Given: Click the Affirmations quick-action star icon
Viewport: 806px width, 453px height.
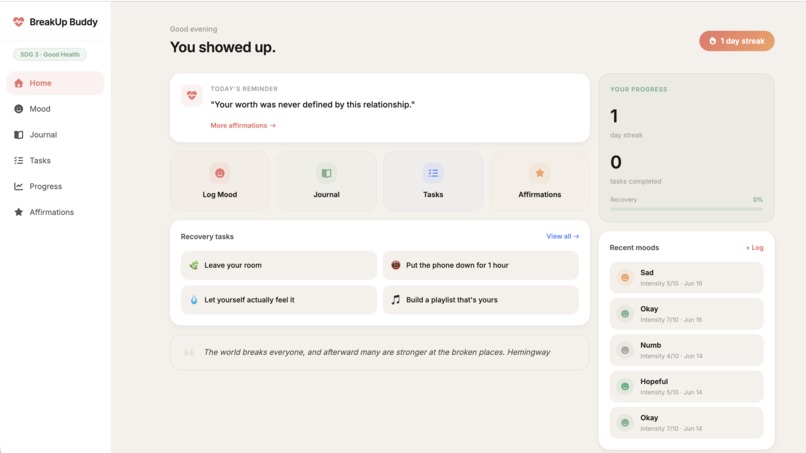Looking at the screenshot, I should click(540, 173).
